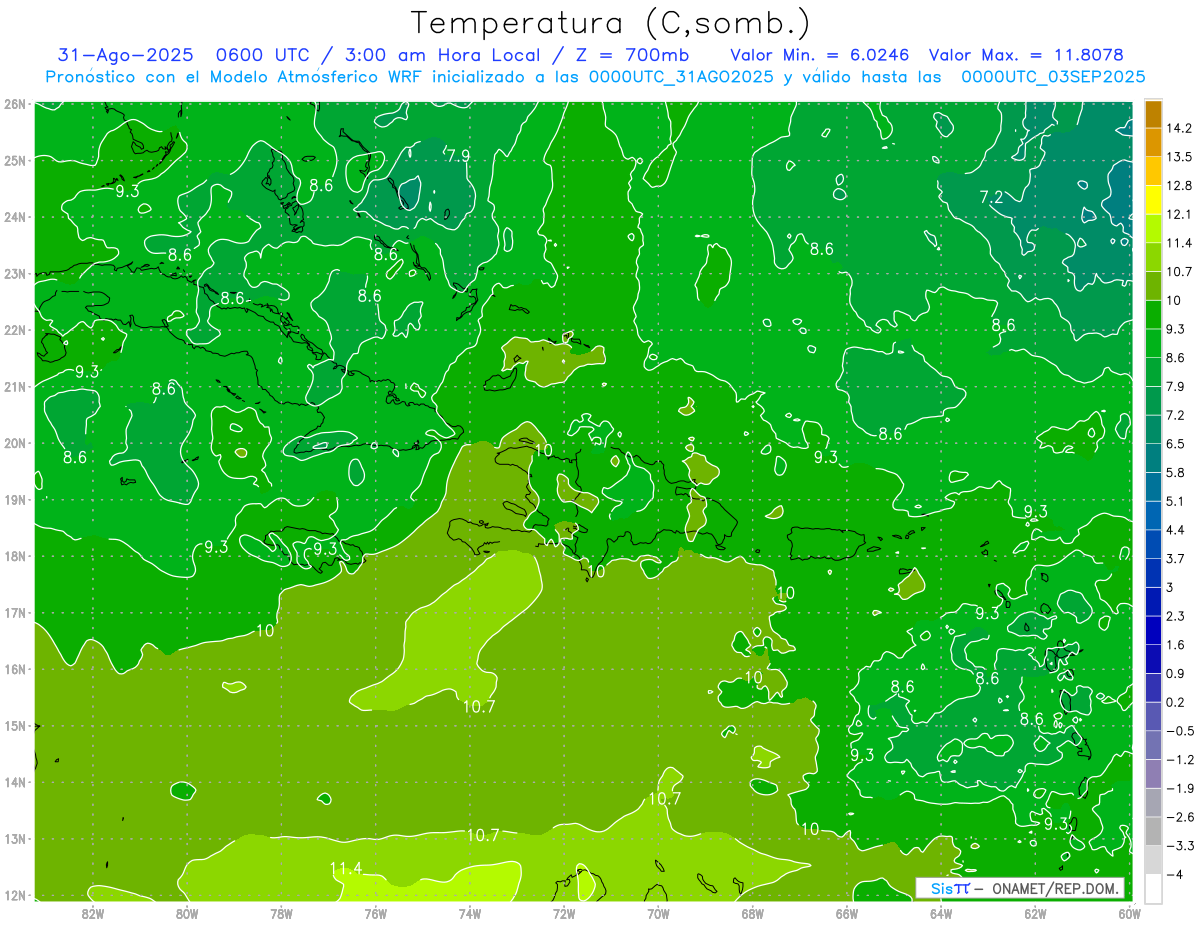Click the title 'Temperatura (C,somb.)'
This screenshot has height=927, width=1200.
610,23
